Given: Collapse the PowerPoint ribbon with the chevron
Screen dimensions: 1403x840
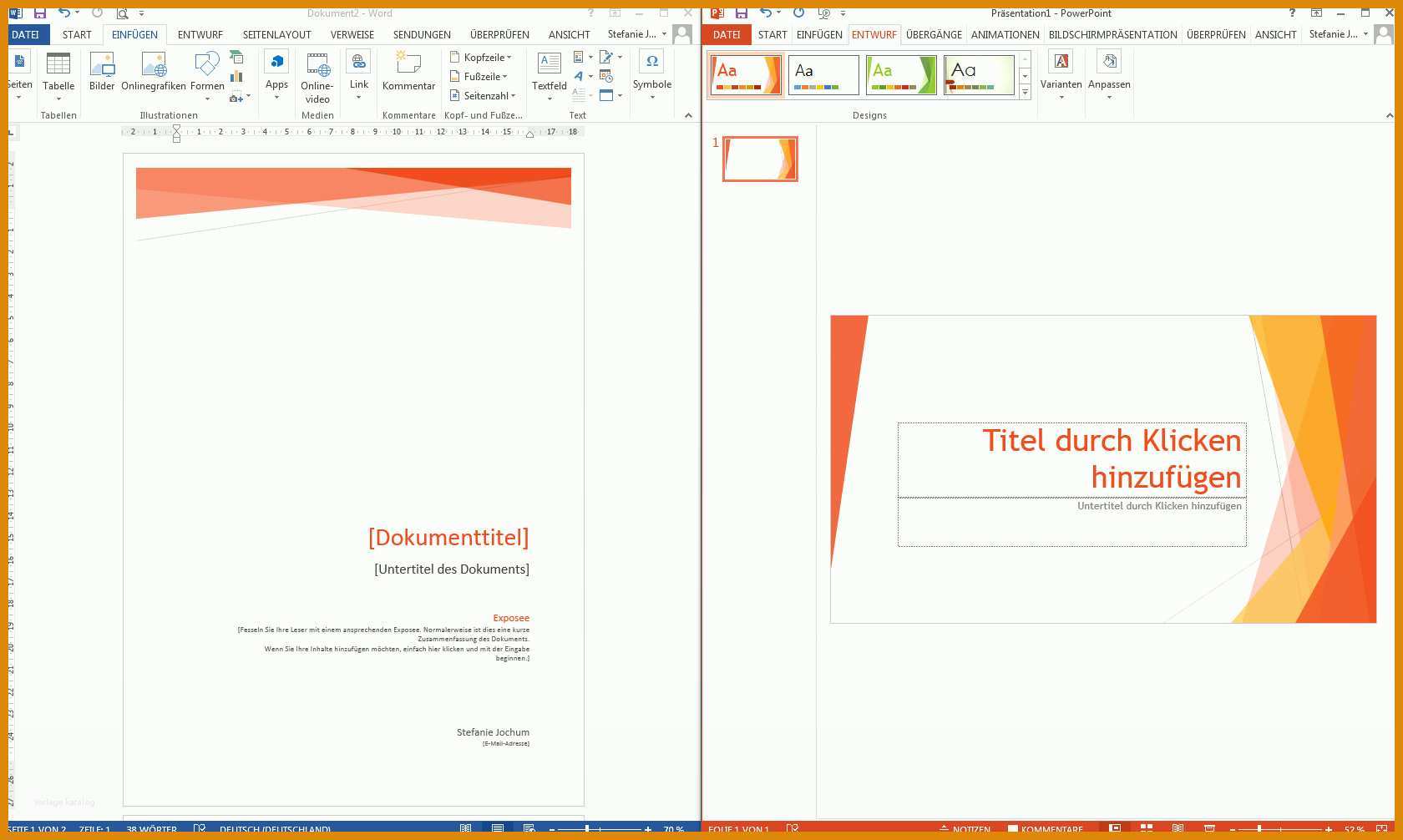Looking at the screenshot, I should pyautogui.click(x=1390, y=115).
